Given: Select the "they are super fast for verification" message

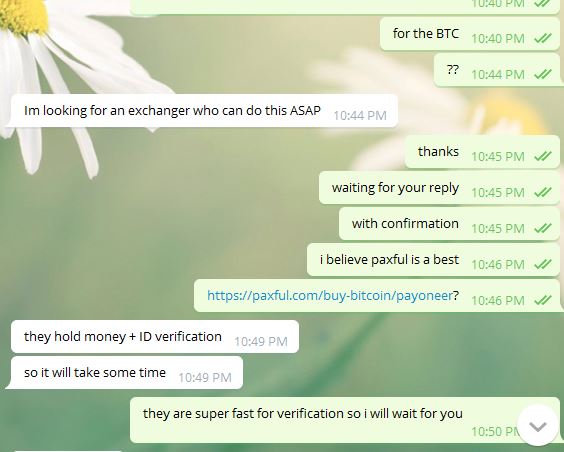Looking at the screenshot, I should pyautogui.click(x=345, y=420).
